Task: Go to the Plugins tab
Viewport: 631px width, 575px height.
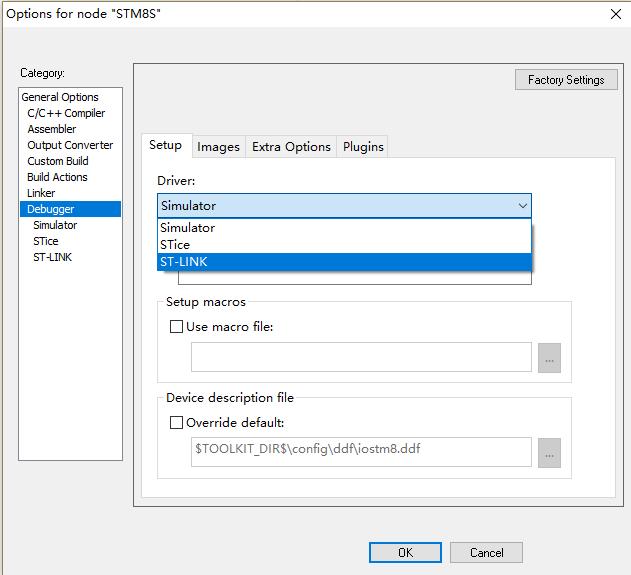Action: coord(363,147)
